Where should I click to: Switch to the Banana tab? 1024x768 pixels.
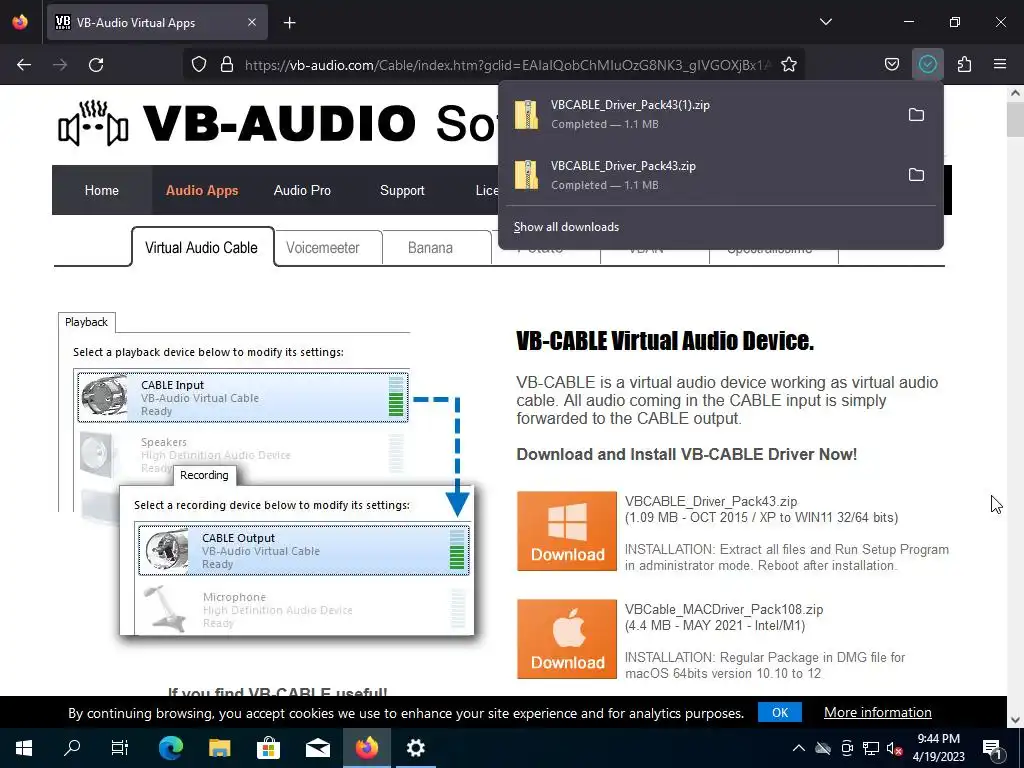(x=430, y=248)
